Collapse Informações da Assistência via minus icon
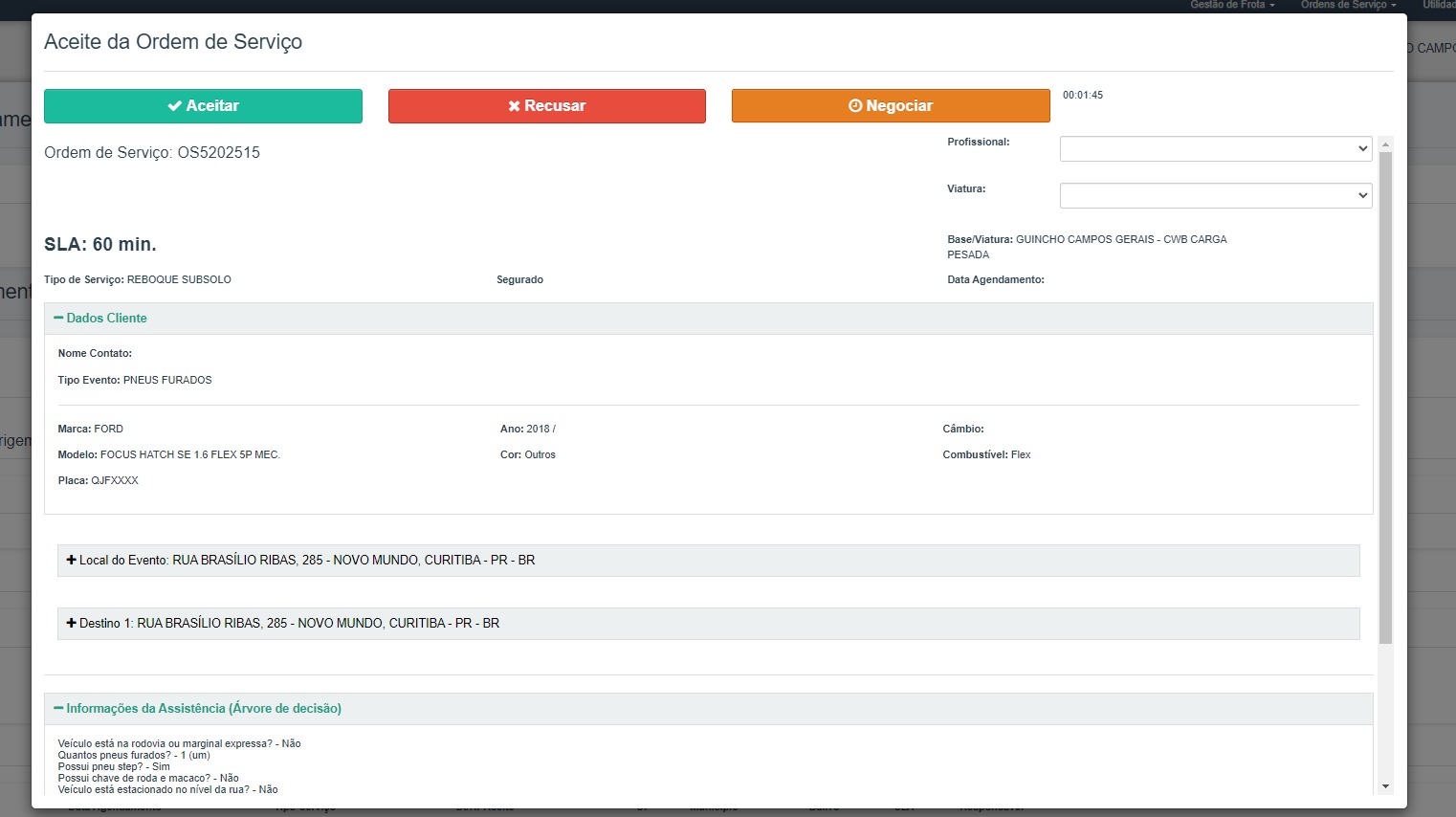1456x817 pixels. coord(58,708)
